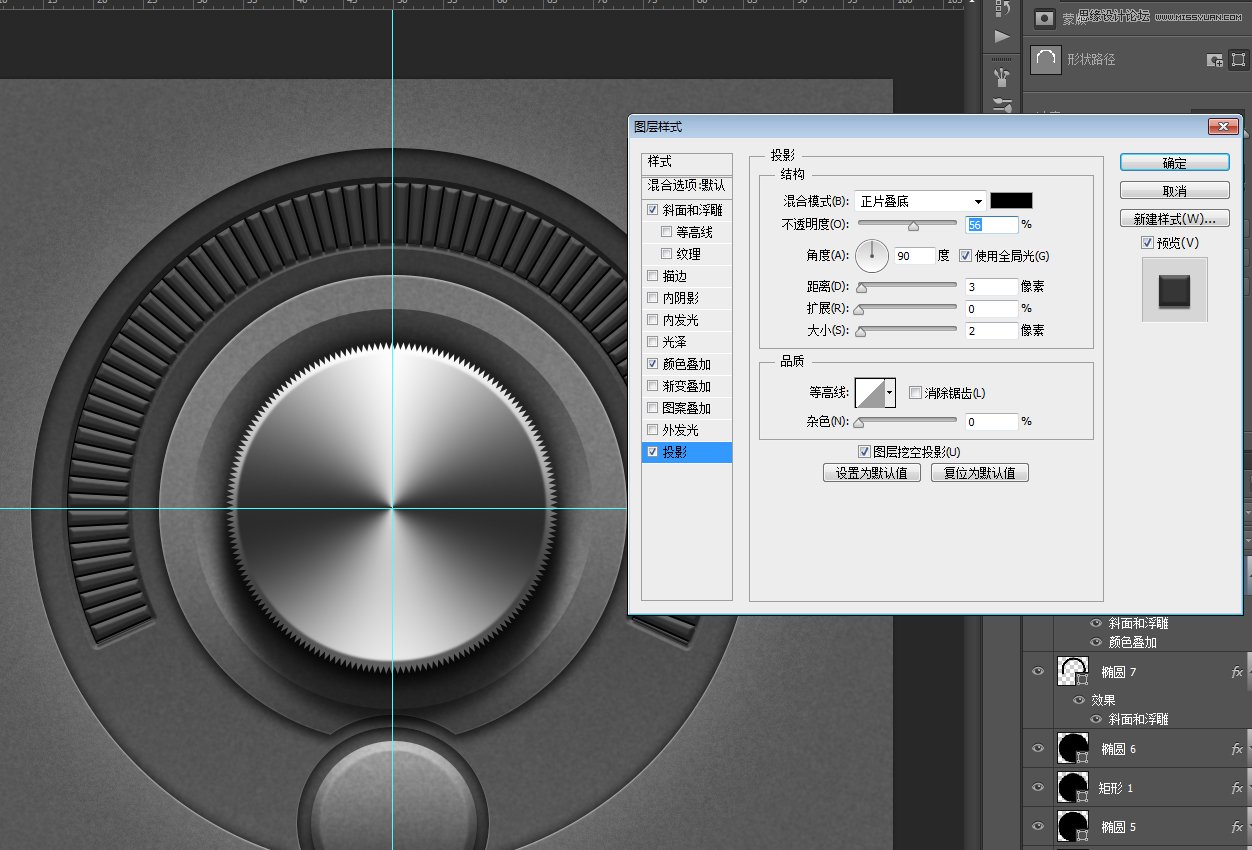Open the Brush Presets panel icon
The image size is (1252, 850).
(1002, 103)
